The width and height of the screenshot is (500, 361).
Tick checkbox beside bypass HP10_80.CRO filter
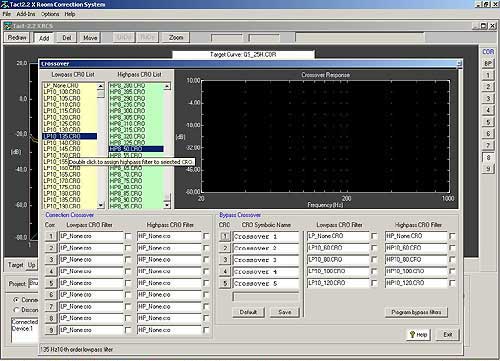point(452,259)
